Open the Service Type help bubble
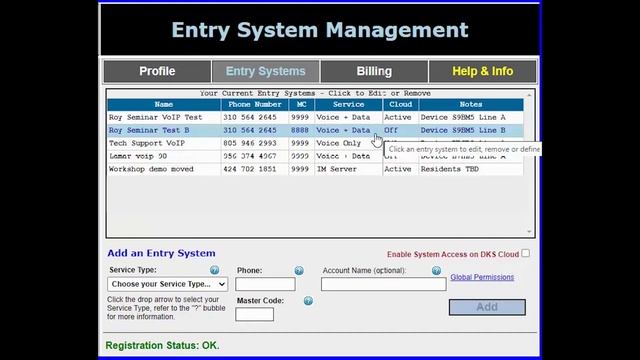 pyautogui.click(x=214, y=270)
